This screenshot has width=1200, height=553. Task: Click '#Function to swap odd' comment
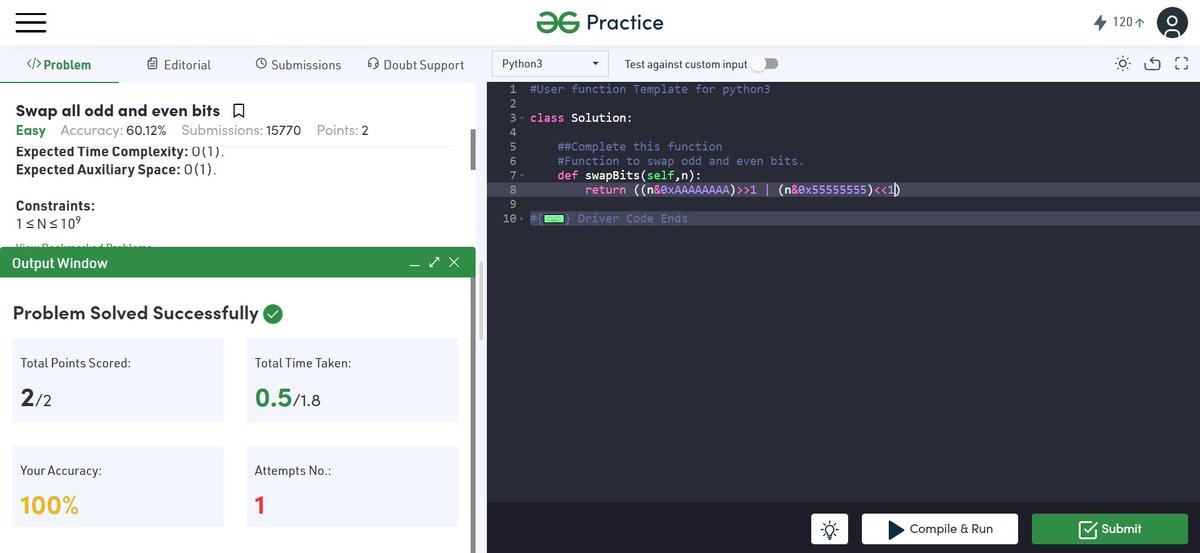(x=680, y=161)
